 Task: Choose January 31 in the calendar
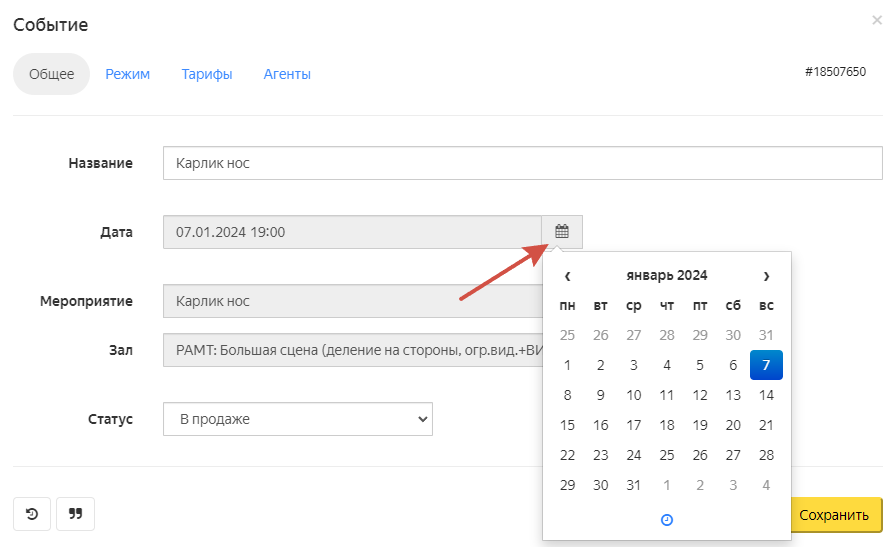tap(634, 485)
